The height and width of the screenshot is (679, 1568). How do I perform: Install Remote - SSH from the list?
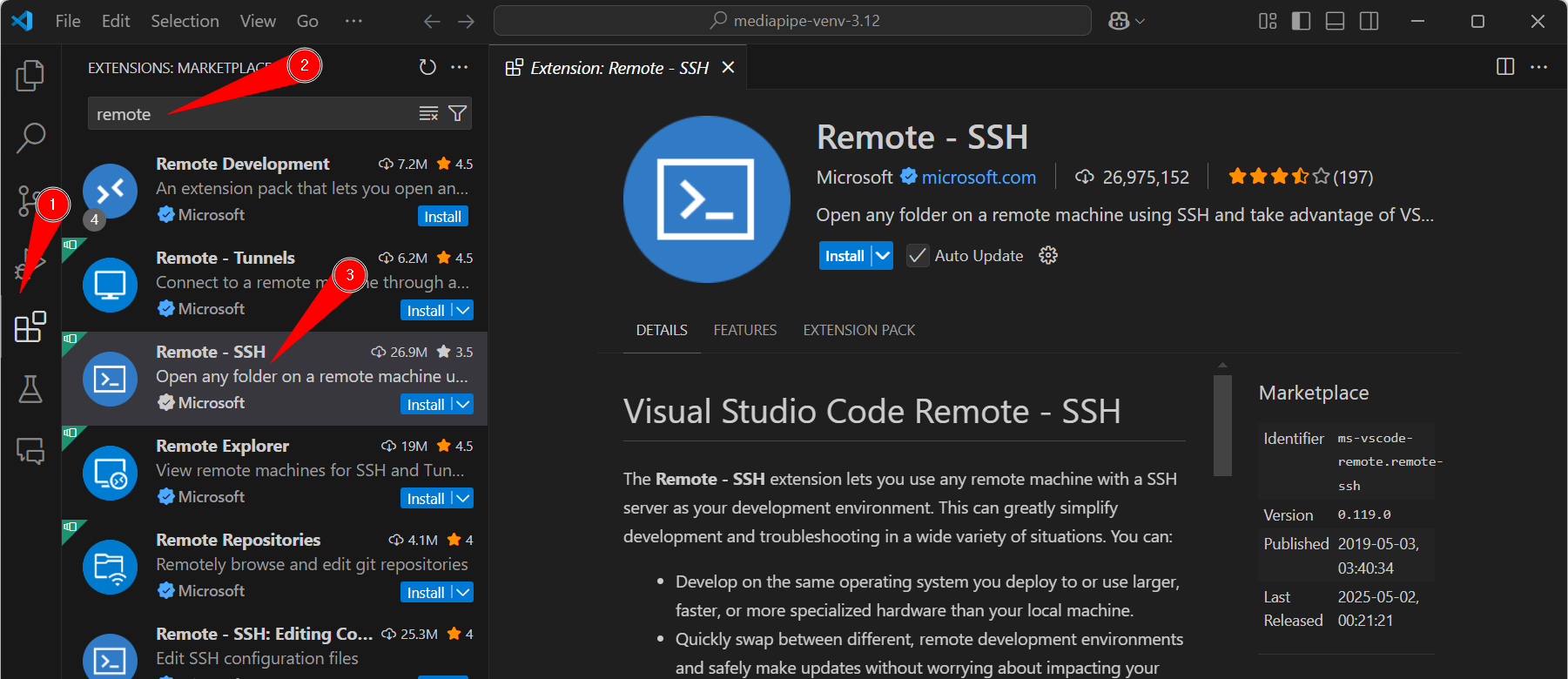pyautogui.click(x=426, y=404)
